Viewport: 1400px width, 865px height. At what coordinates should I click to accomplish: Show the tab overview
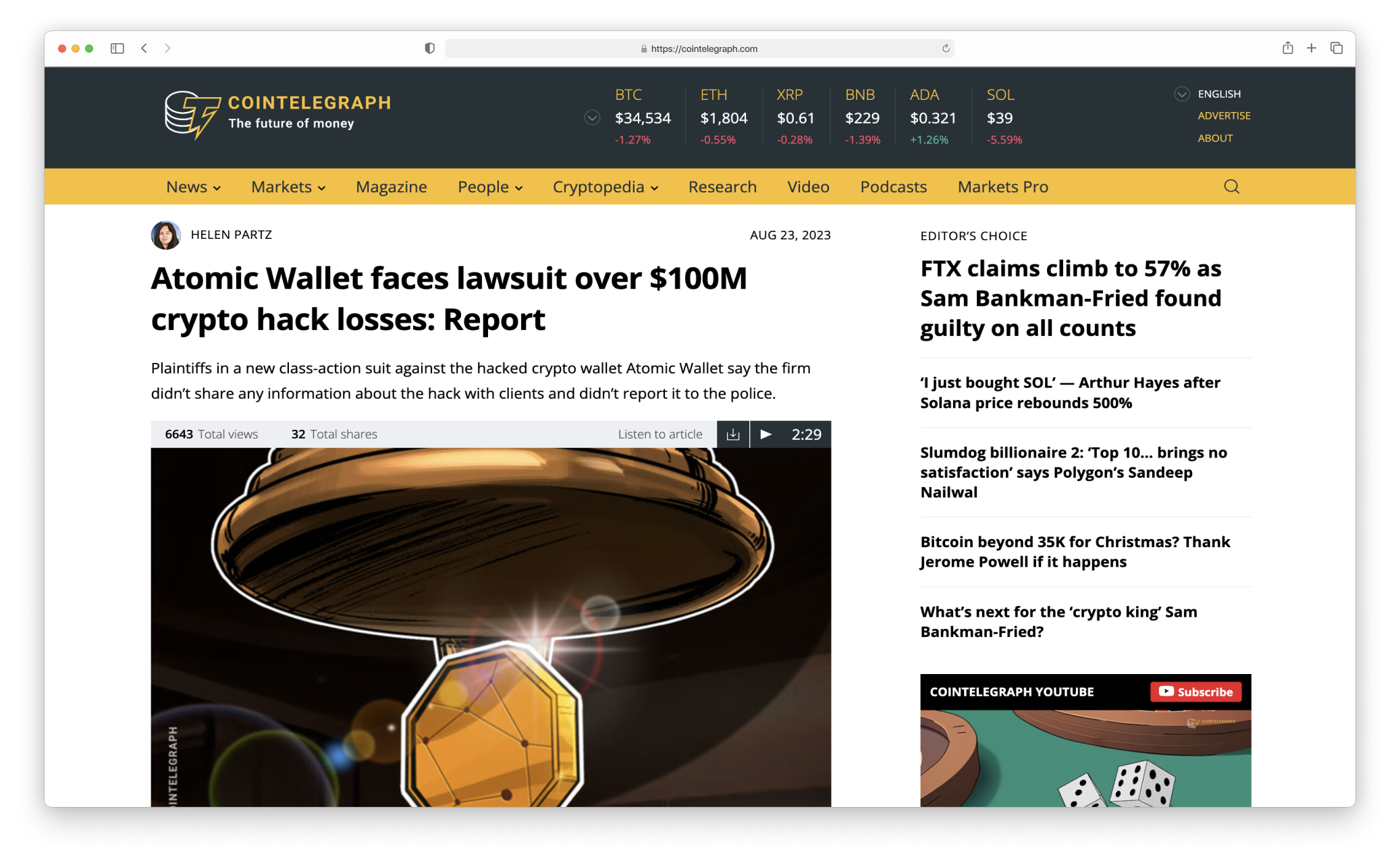1336,48
